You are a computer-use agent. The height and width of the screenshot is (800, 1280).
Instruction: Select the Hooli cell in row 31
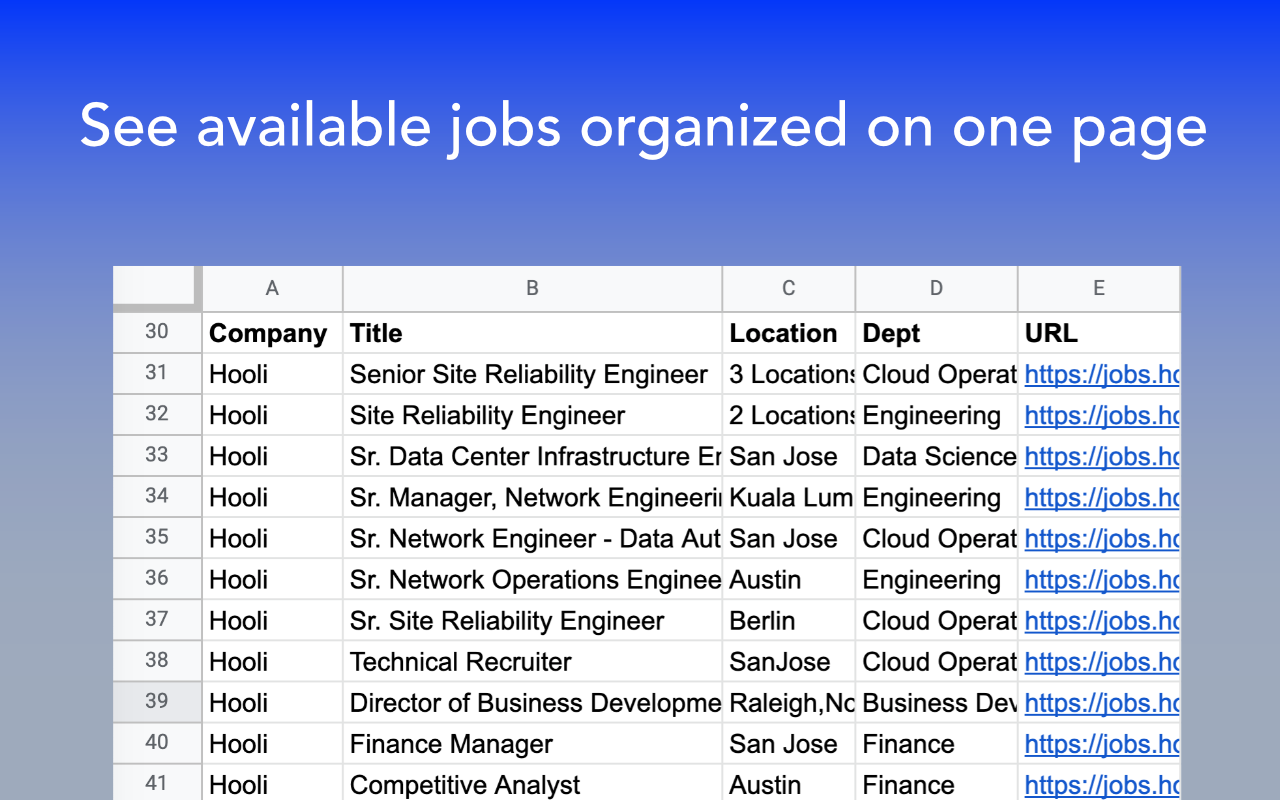[272, 374]
